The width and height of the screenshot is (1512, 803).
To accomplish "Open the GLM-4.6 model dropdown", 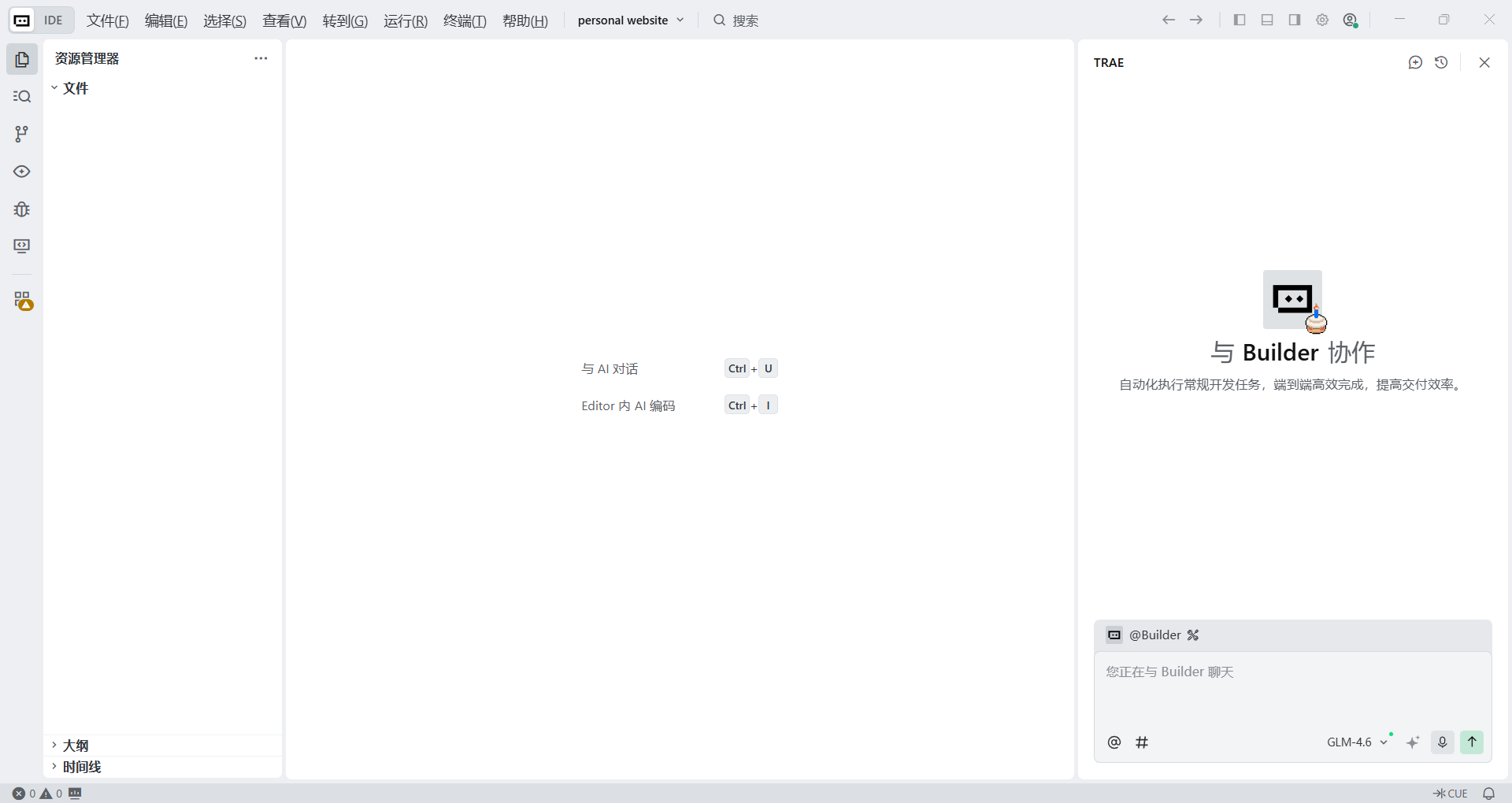I will pos(1357,742).
